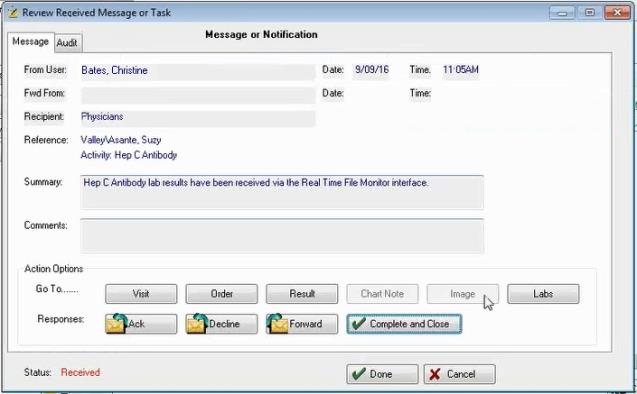Click the disabled Chart Note button
637x394 pixels.
tap(382, 294)
